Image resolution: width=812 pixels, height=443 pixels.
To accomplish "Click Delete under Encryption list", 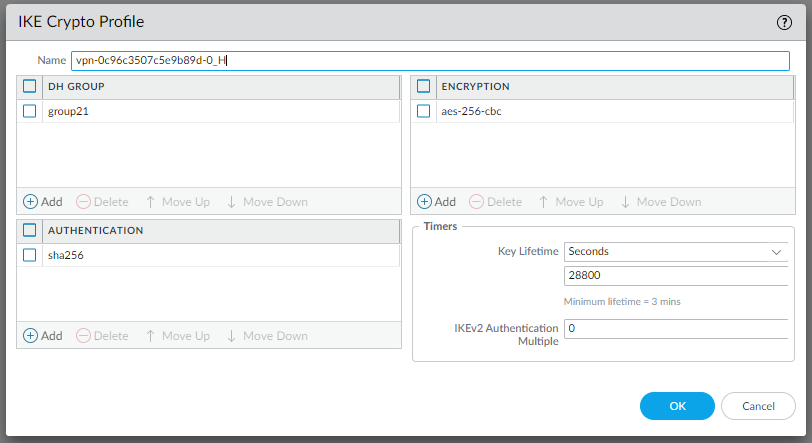I will tap(495, 202).
